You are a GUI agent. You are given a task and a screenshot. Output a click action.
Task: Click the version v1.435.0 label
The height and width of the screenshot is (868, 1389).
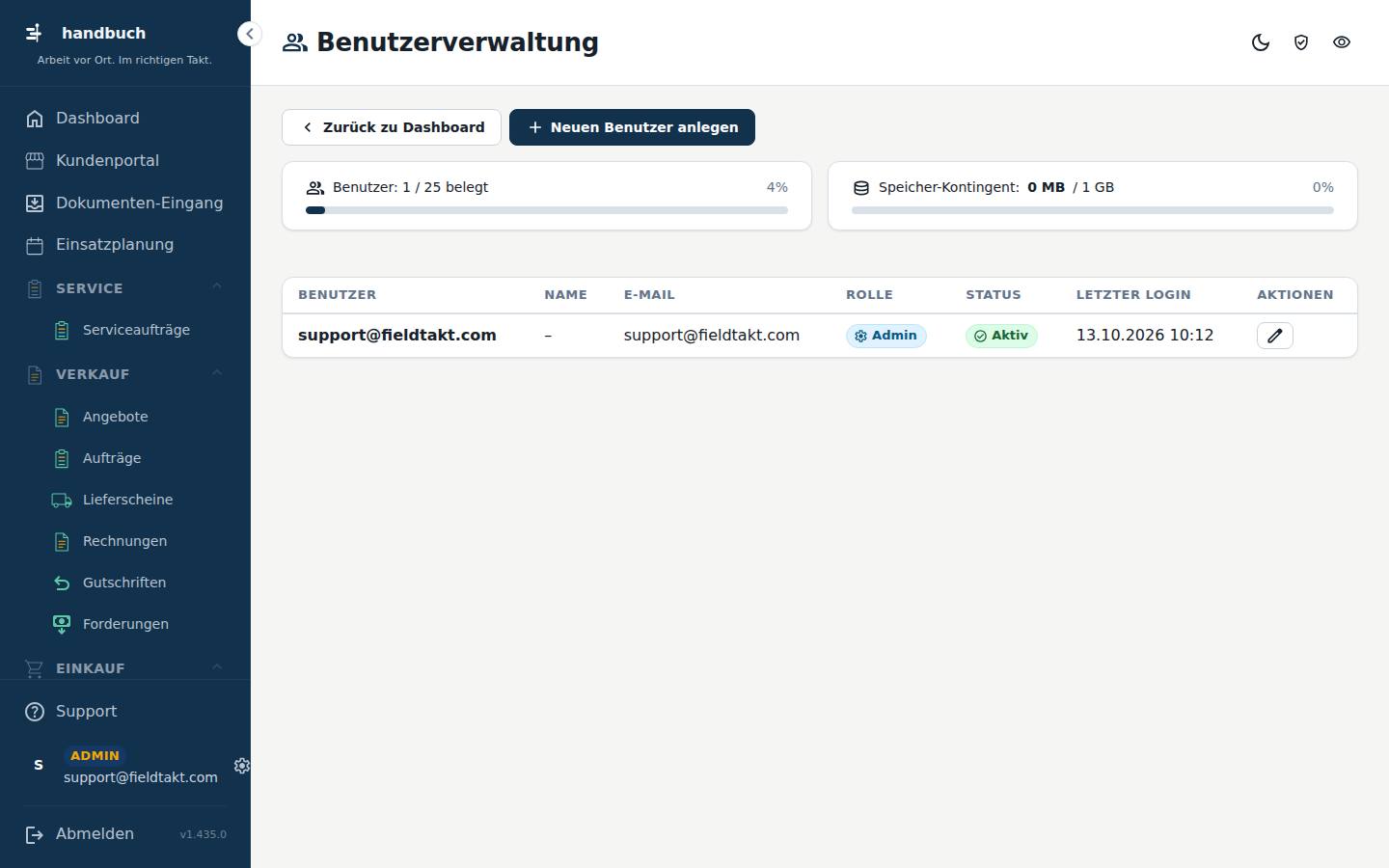(x=204, y=835)
